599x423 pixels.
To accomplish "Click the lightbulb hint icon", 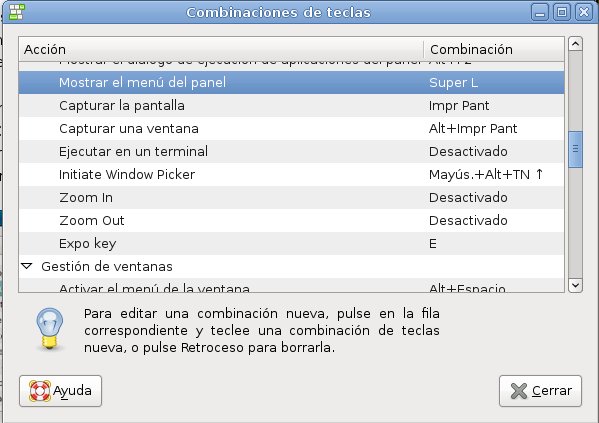I will (50, 328).
